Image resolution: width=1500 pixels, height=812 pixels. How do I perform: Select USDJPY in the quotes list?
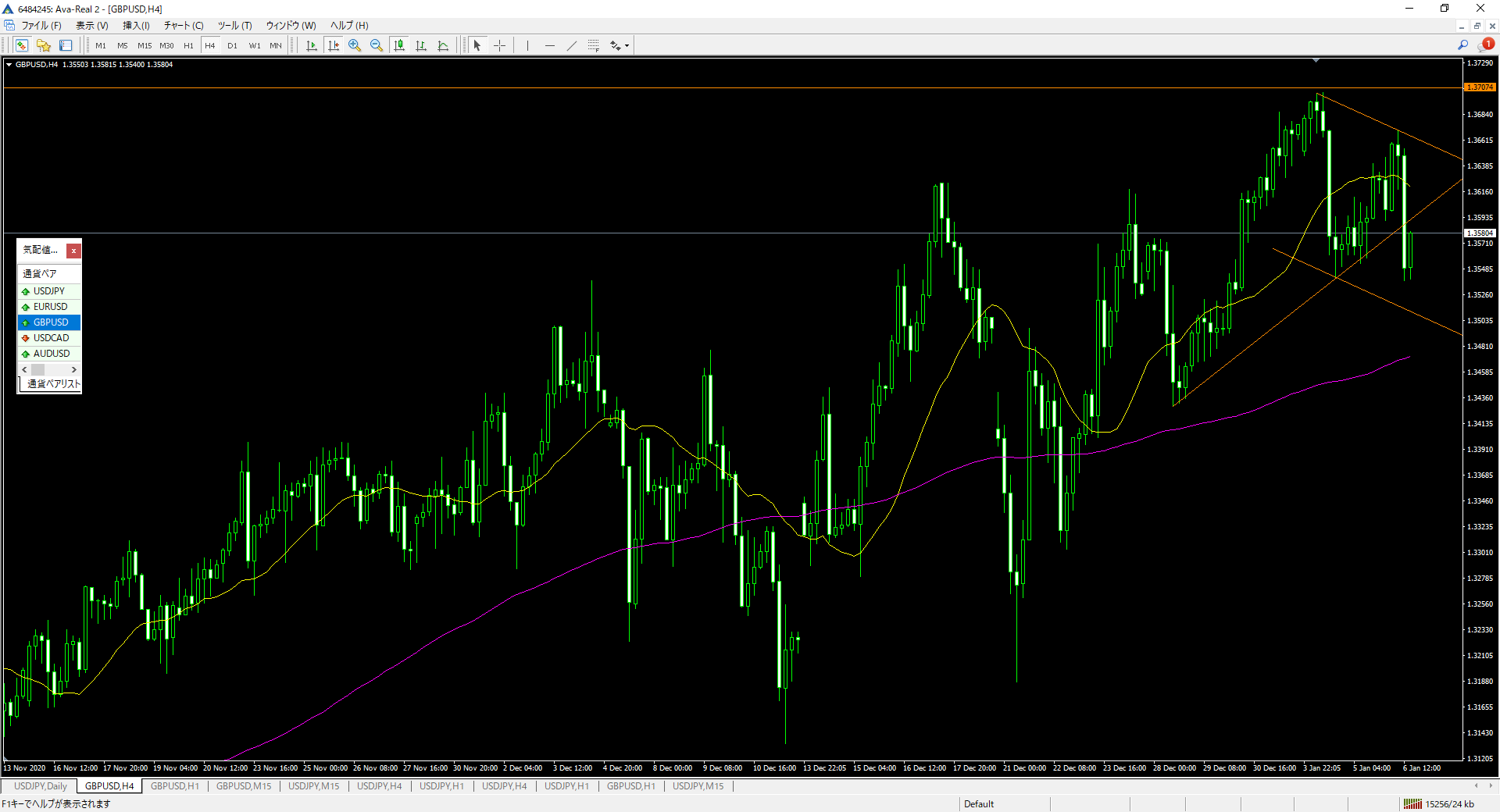click(49, 291)
